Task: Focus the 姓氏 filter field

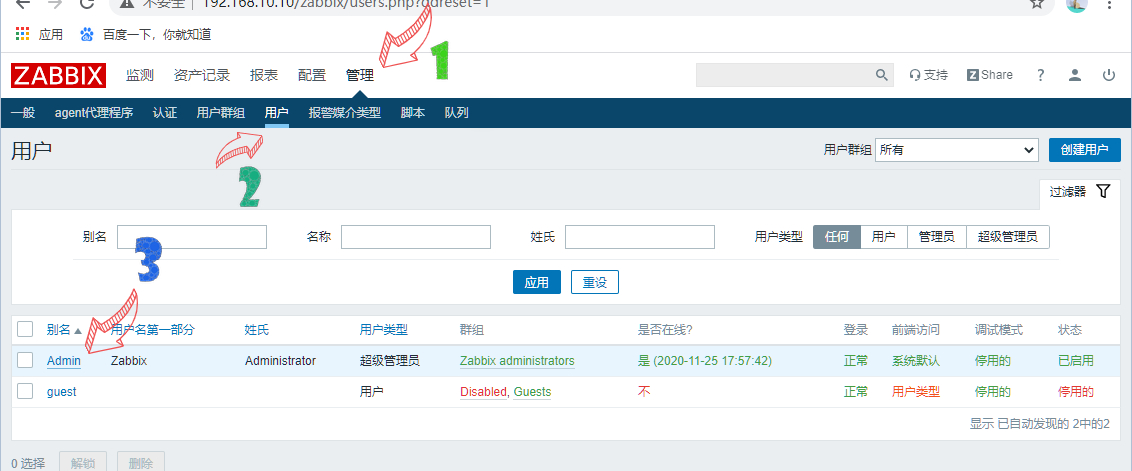Action: 640,236
